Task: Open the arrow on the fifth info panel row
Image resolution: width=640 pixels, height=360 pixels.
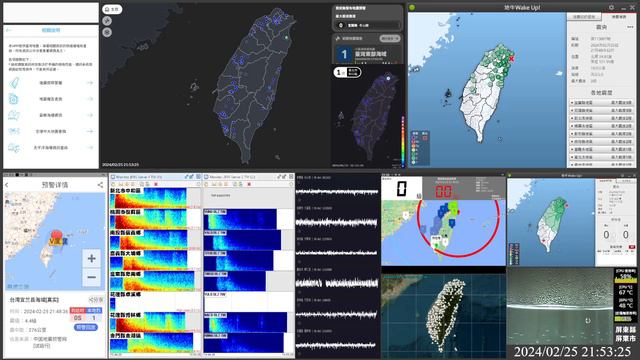Action: [89, 147]
